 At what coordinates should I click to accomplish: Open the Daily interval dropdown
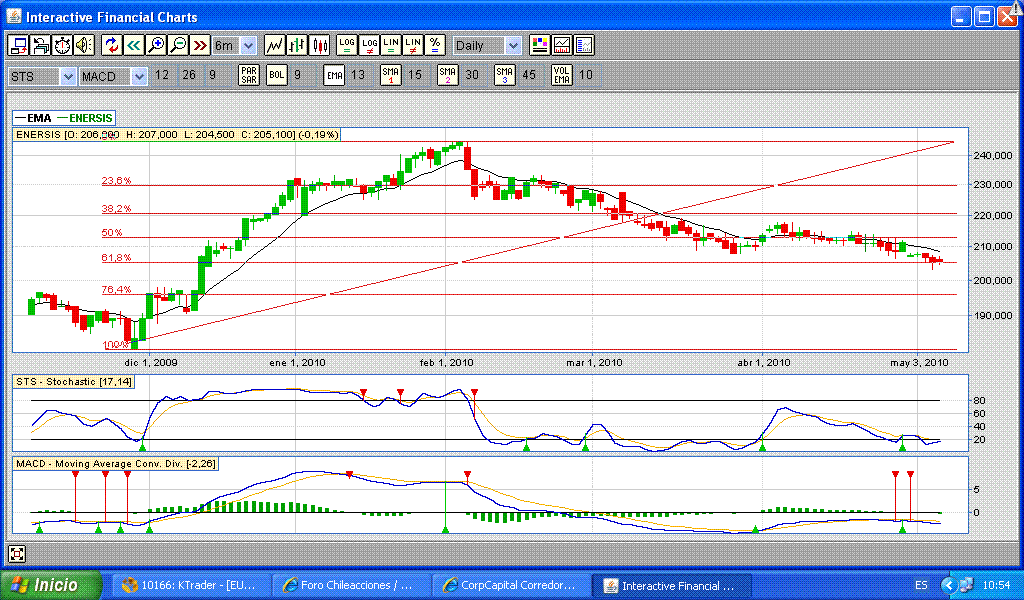(512, 45)
